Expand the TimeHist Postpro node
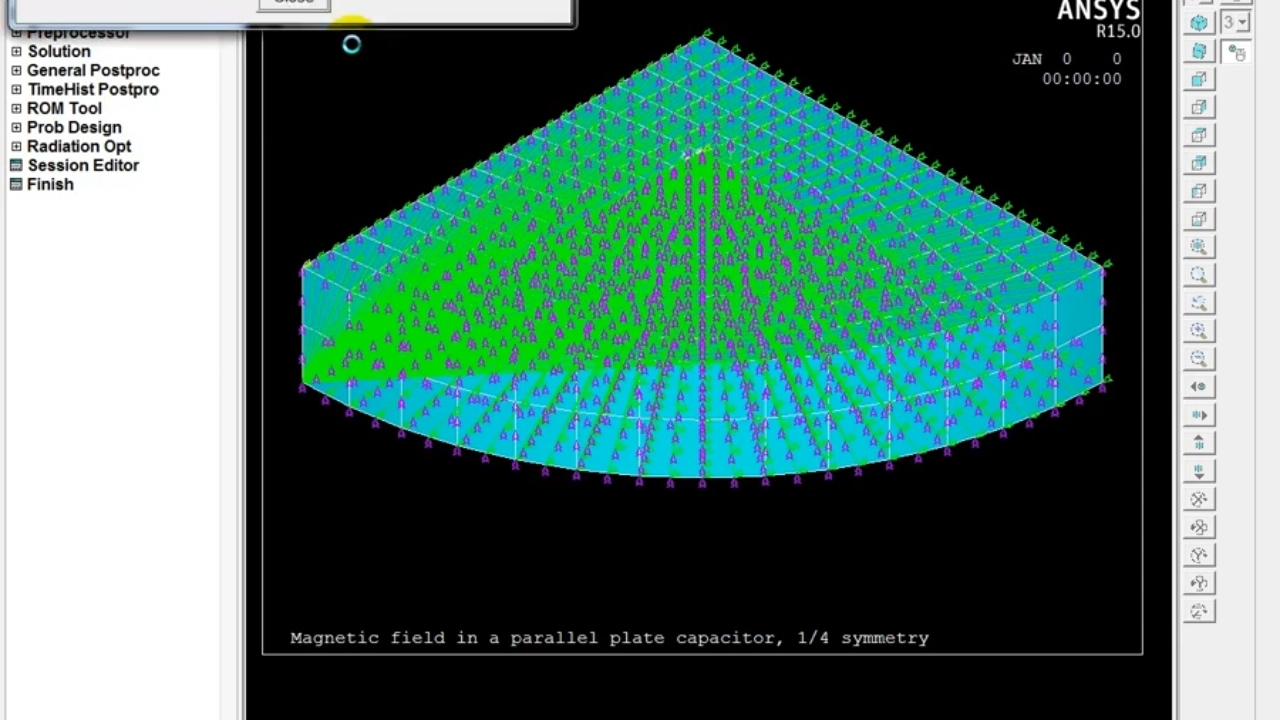Viewport: 1280px width, 720px height. (16, 89)
